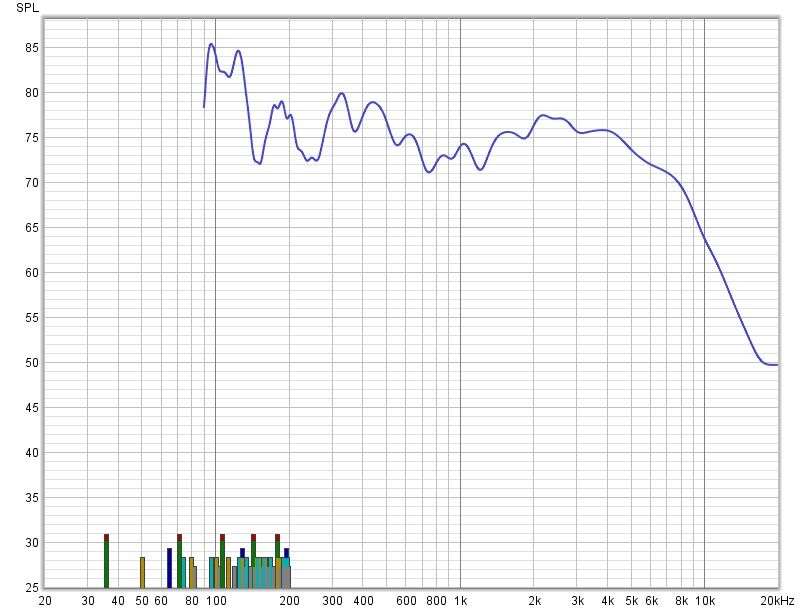Viewport: 800px width, 613px height.
Task: Click the 20kHz frequency label
Action: [x=777, y=601]
